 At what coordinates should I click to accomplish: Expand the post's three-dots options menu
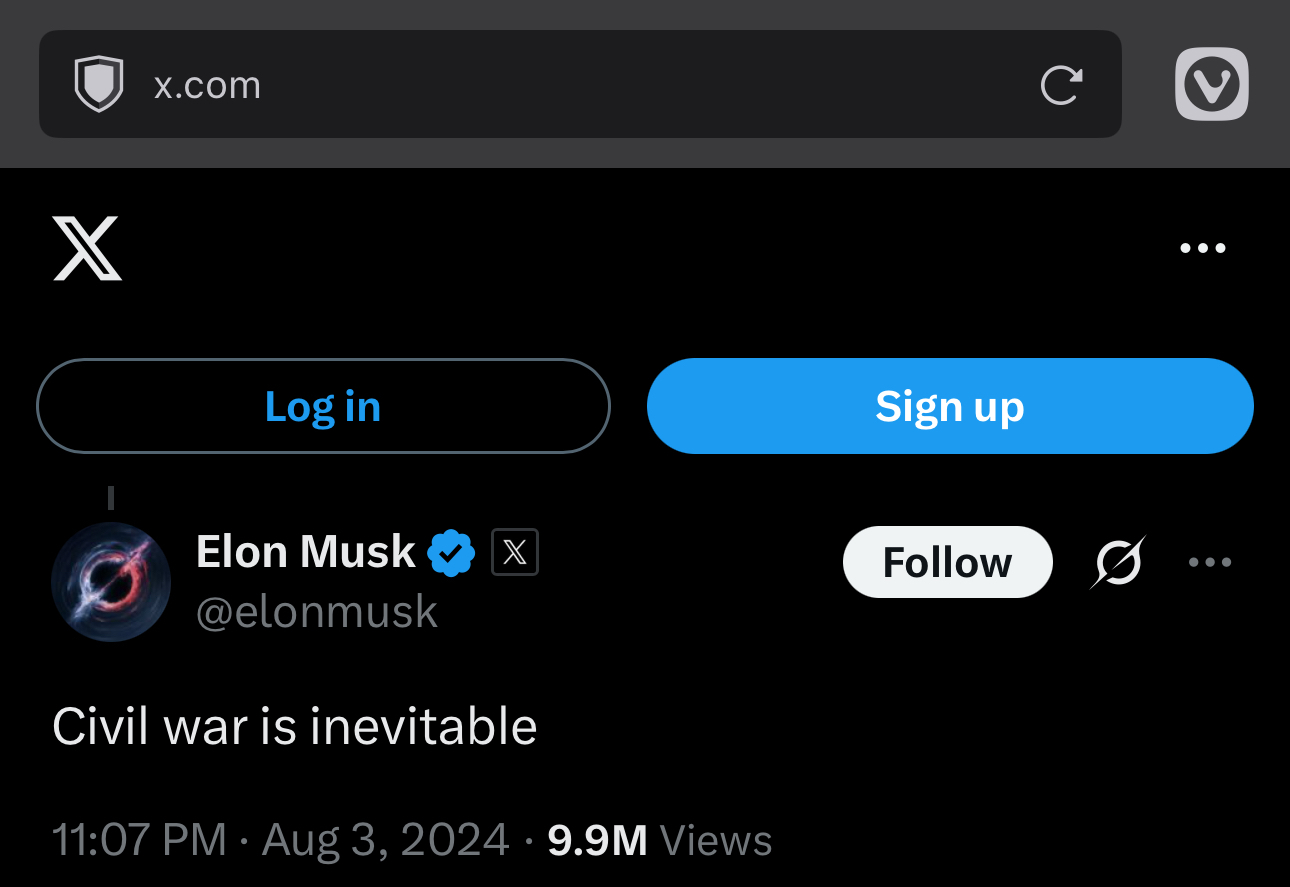tap(1210, 562)
